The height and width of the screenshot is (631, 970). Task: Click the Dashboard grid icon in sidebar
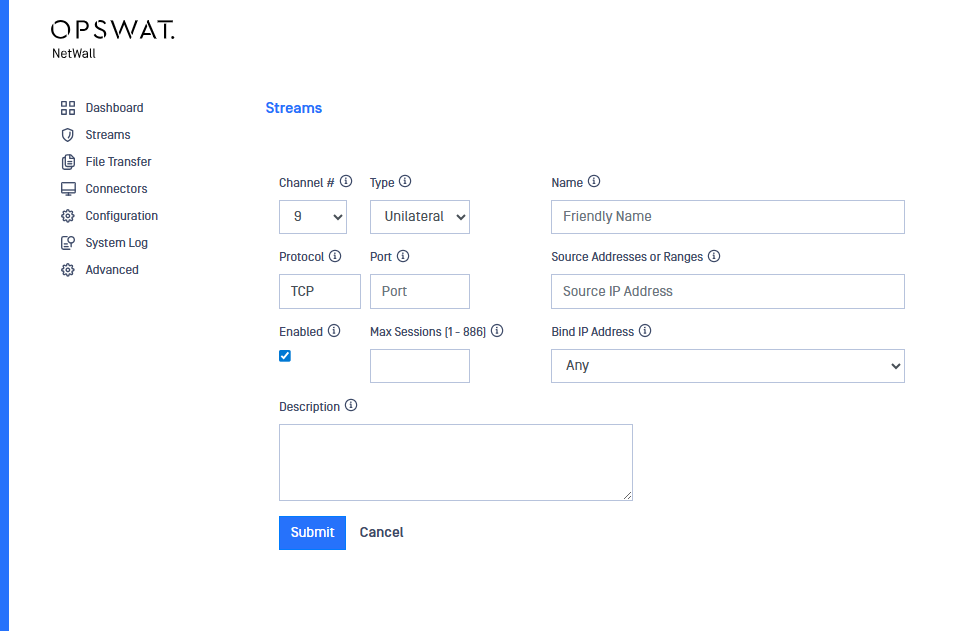click(x=68, y=108)
